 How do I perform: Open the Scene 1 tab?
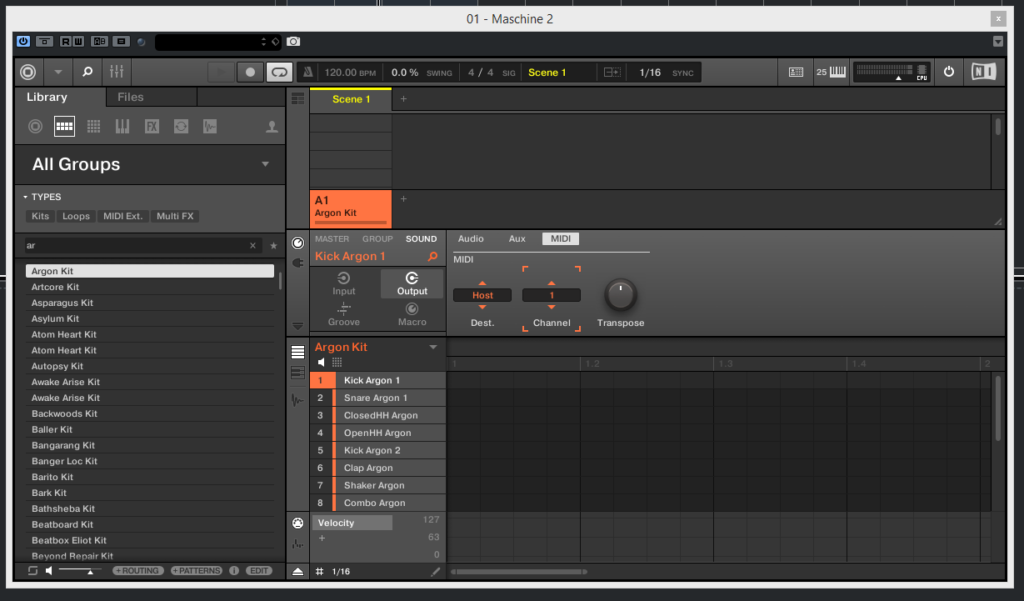pyautogui.click(x=351, y=99)
